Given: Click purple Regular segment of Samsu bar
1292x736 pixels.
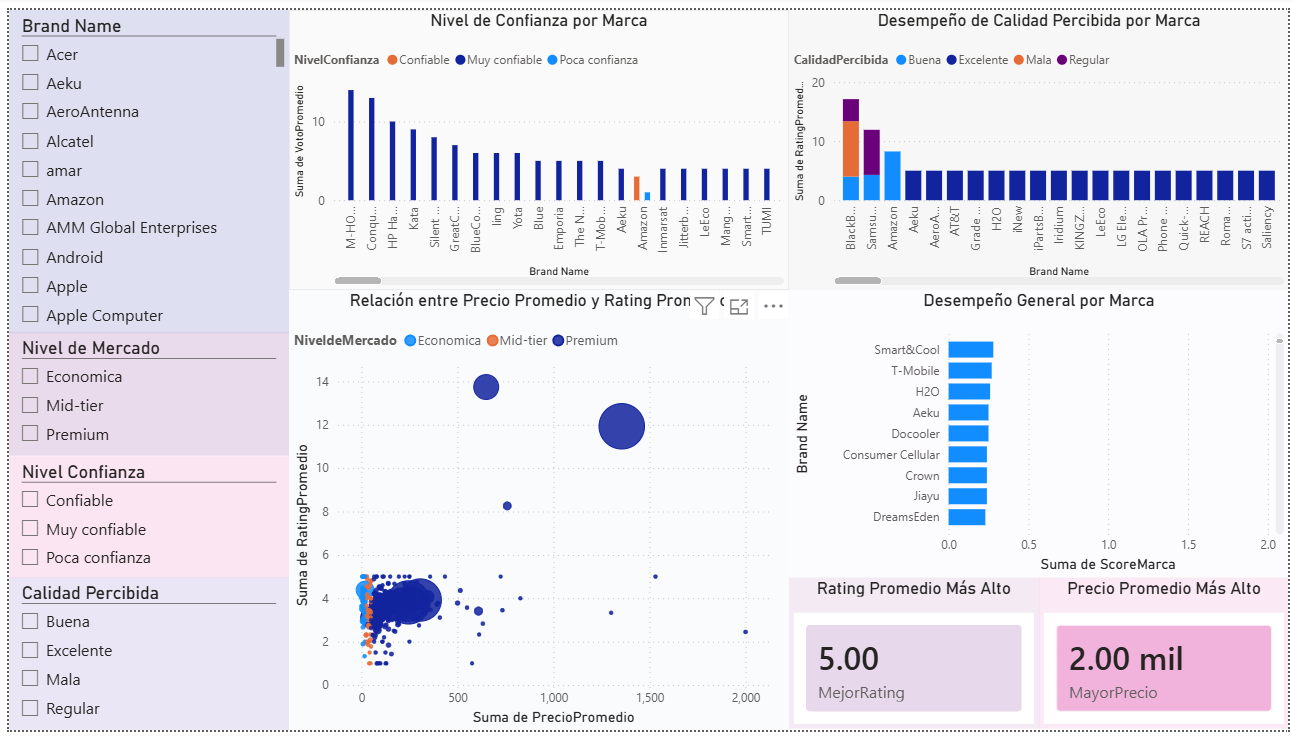Looking at the screenshot, I should point(872,152).
